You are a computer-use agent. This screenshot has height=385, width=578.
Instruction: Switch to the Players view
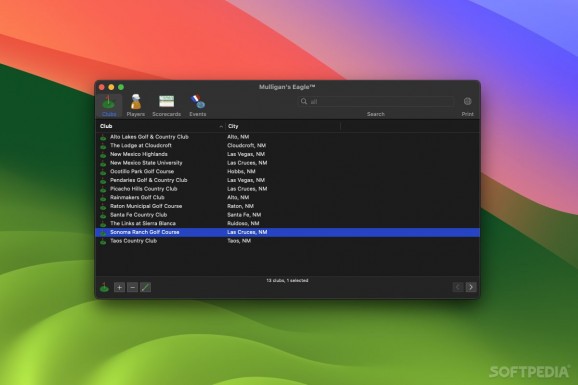pos(136,106)
